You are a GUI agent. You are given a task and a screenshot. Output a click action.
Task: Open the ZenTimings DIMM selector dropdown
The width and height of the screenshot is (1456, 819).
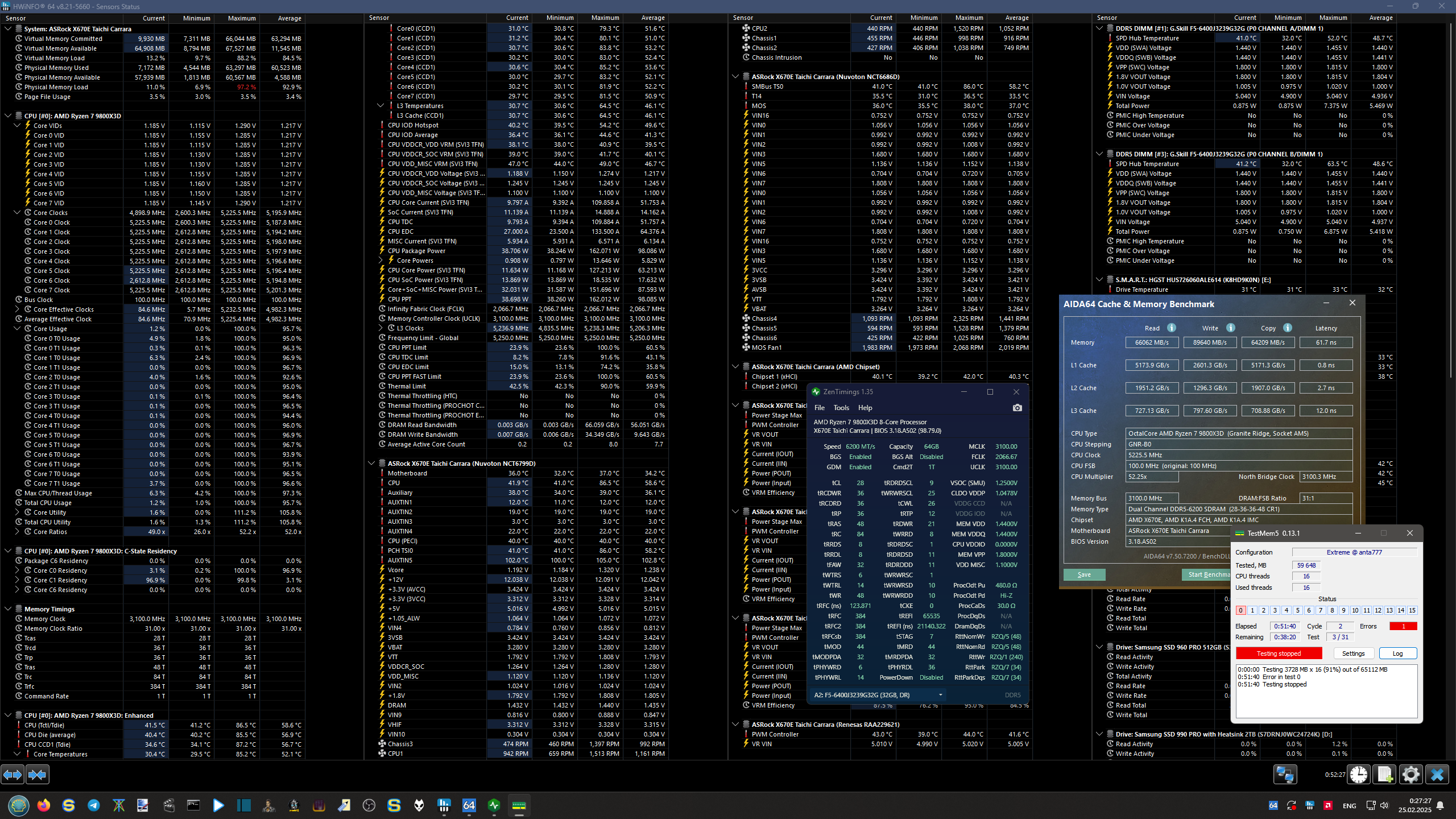pyautogui.click(x=940, y=695)
